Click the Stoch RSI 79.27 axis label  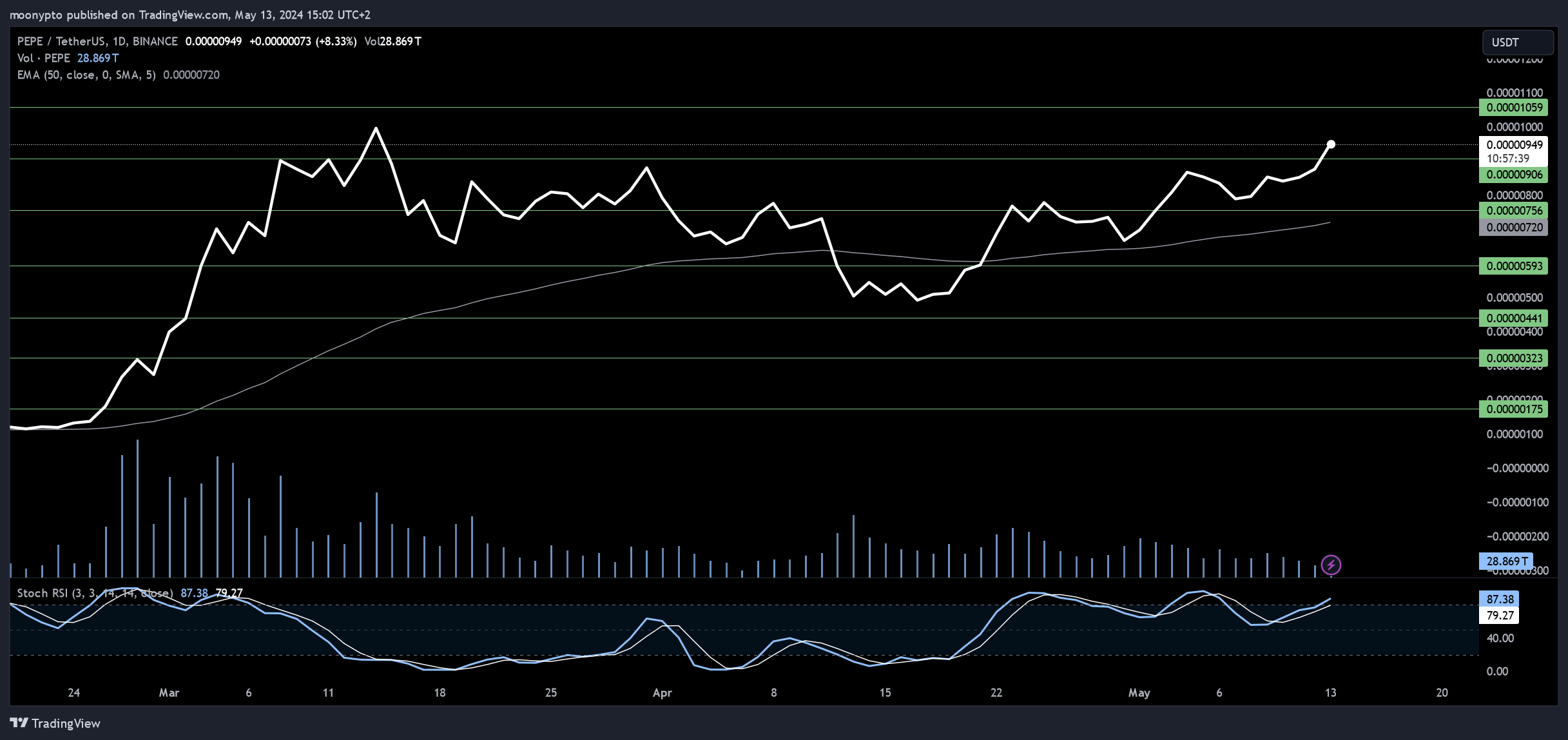click(x=1499, y=616)
